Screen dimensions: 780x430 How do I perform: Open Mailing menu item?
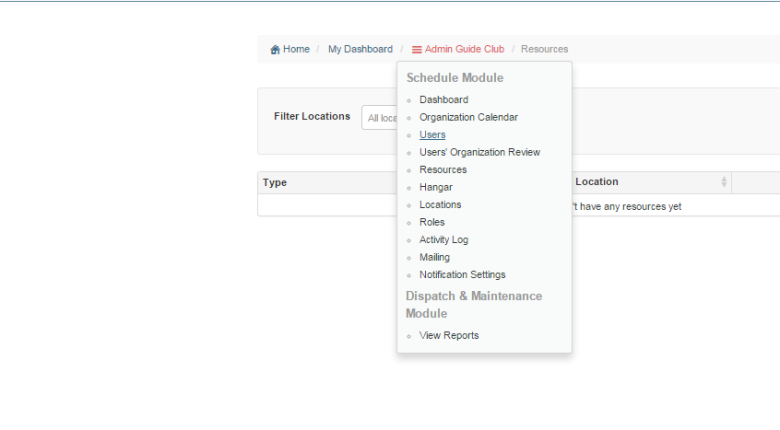pos(434,257)
